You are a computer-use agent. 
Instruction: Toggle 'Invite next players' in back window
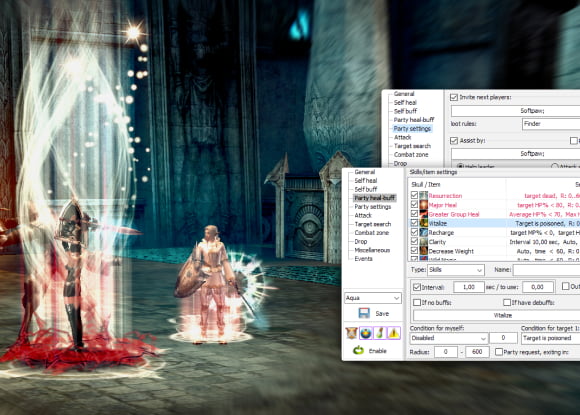[454, 97]
